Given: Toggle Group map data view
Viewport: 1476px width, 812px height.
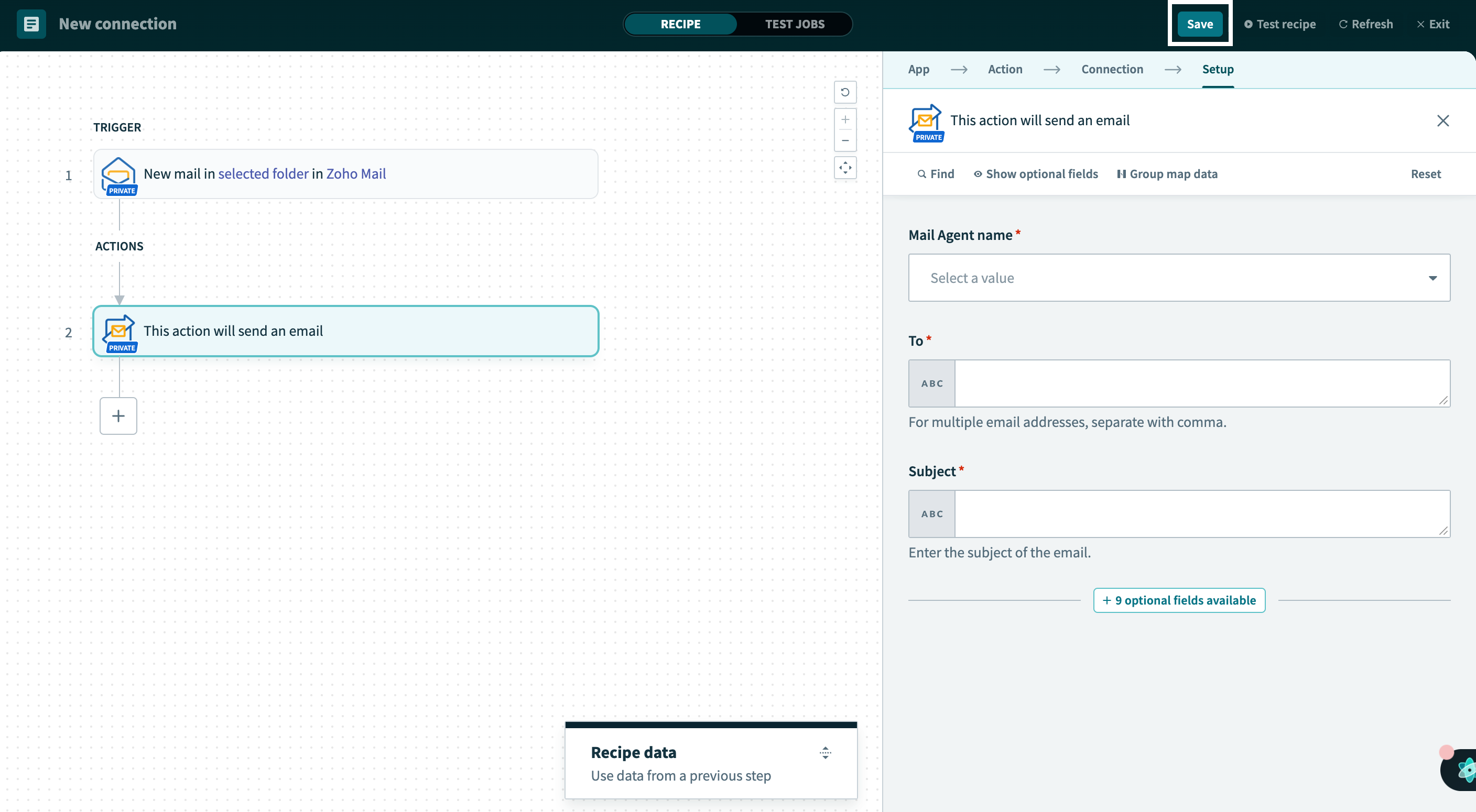Looking at the screenshot, I should 1167,174.
